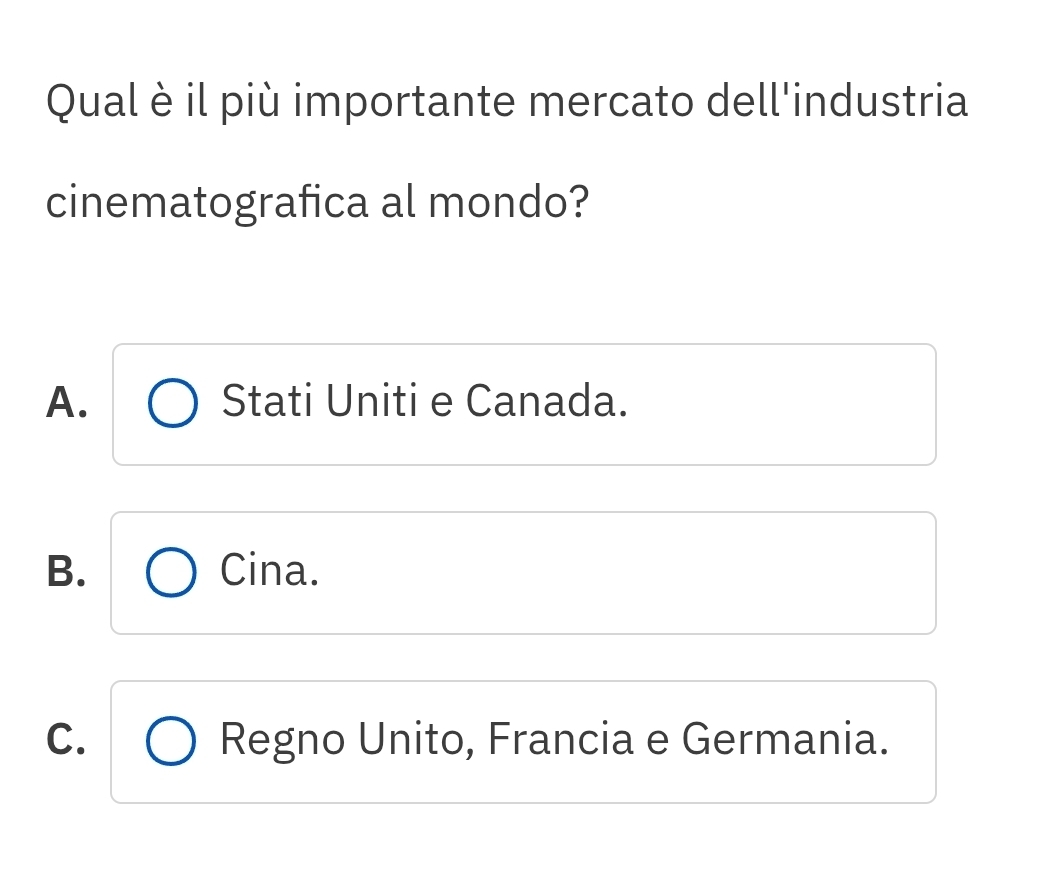The width and height of the screenshot is (1055, 894).
Task: Select the radio button next to Cina
Action: (x=171, y=573)
